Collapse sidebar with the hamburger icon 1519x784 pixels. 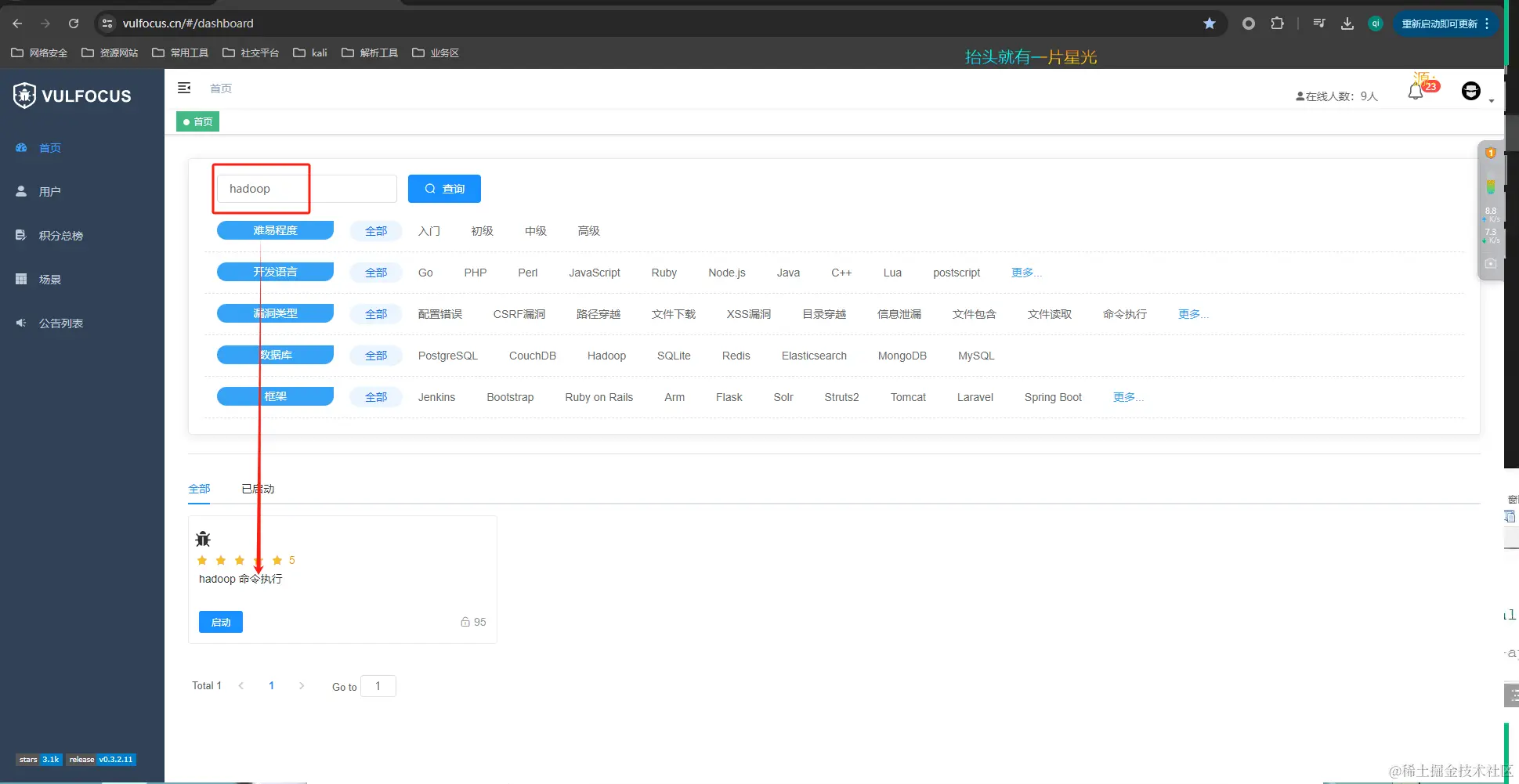(x=184, y=88)
